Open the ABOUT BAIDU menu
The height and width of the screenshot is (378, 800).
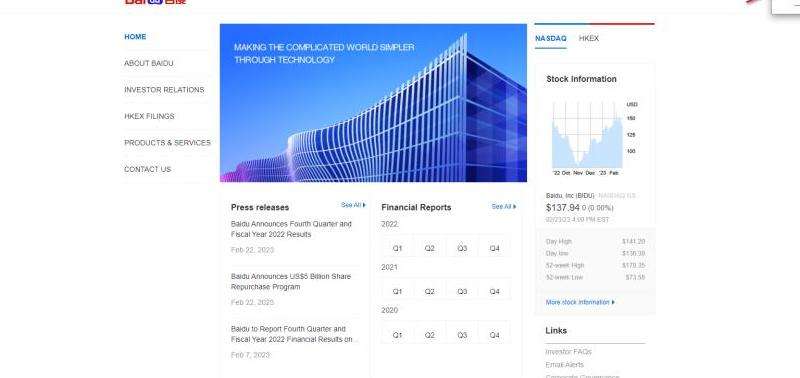coord(148,63)
